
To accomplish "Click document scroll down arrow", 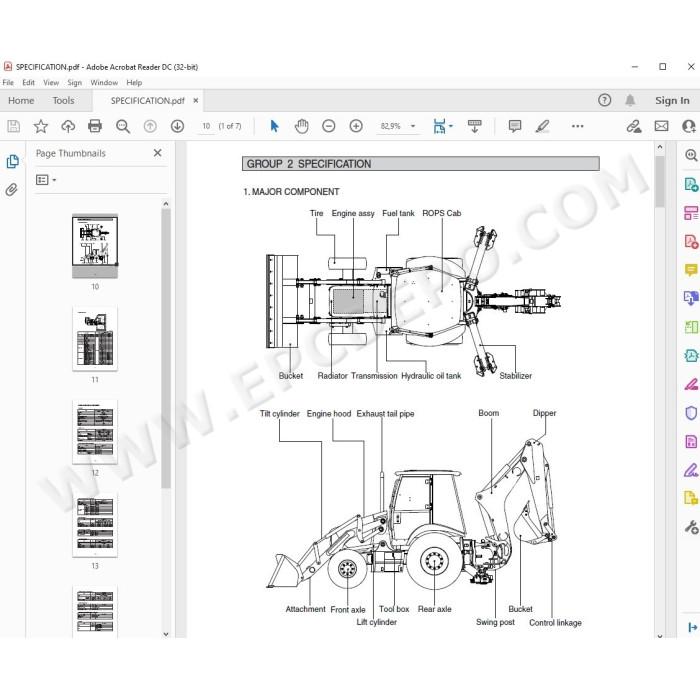I will tap(660, 635).
